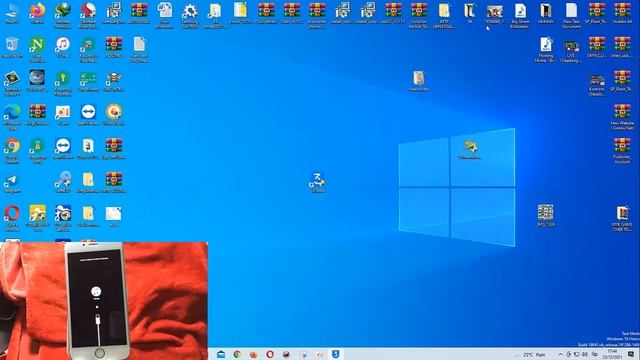Screen dimensions: 640x360
Task: Open the taskbar clock and date
Action: pyautogui.click(x=612, y=354)
